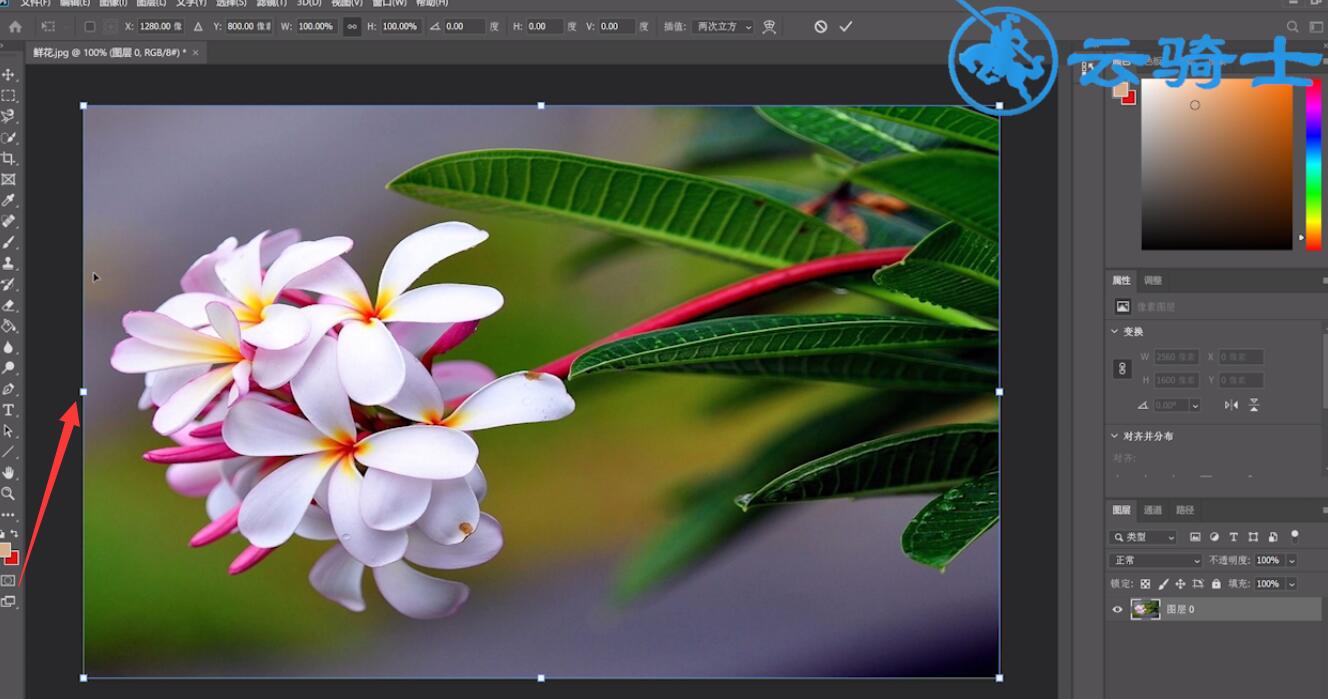Click the hue slider strip
The height and width of the screenshot is (699, 1328).
pos(1313,163)
